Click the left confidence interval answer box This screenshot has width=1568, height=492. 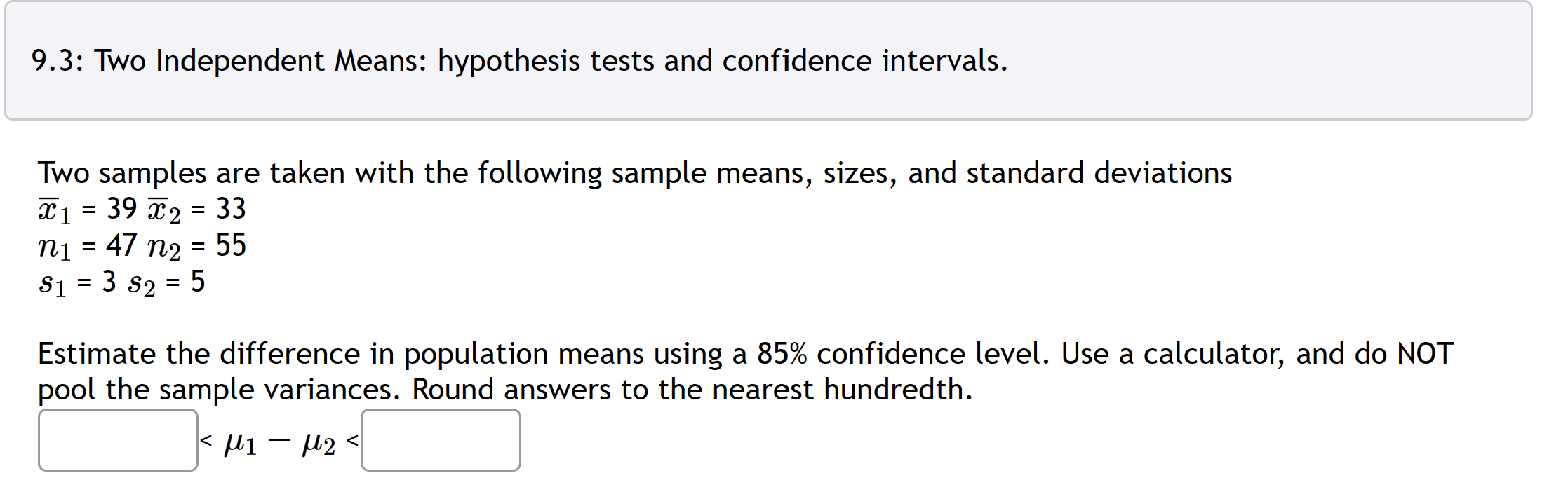pyautogui.click(x=118, y=440)
